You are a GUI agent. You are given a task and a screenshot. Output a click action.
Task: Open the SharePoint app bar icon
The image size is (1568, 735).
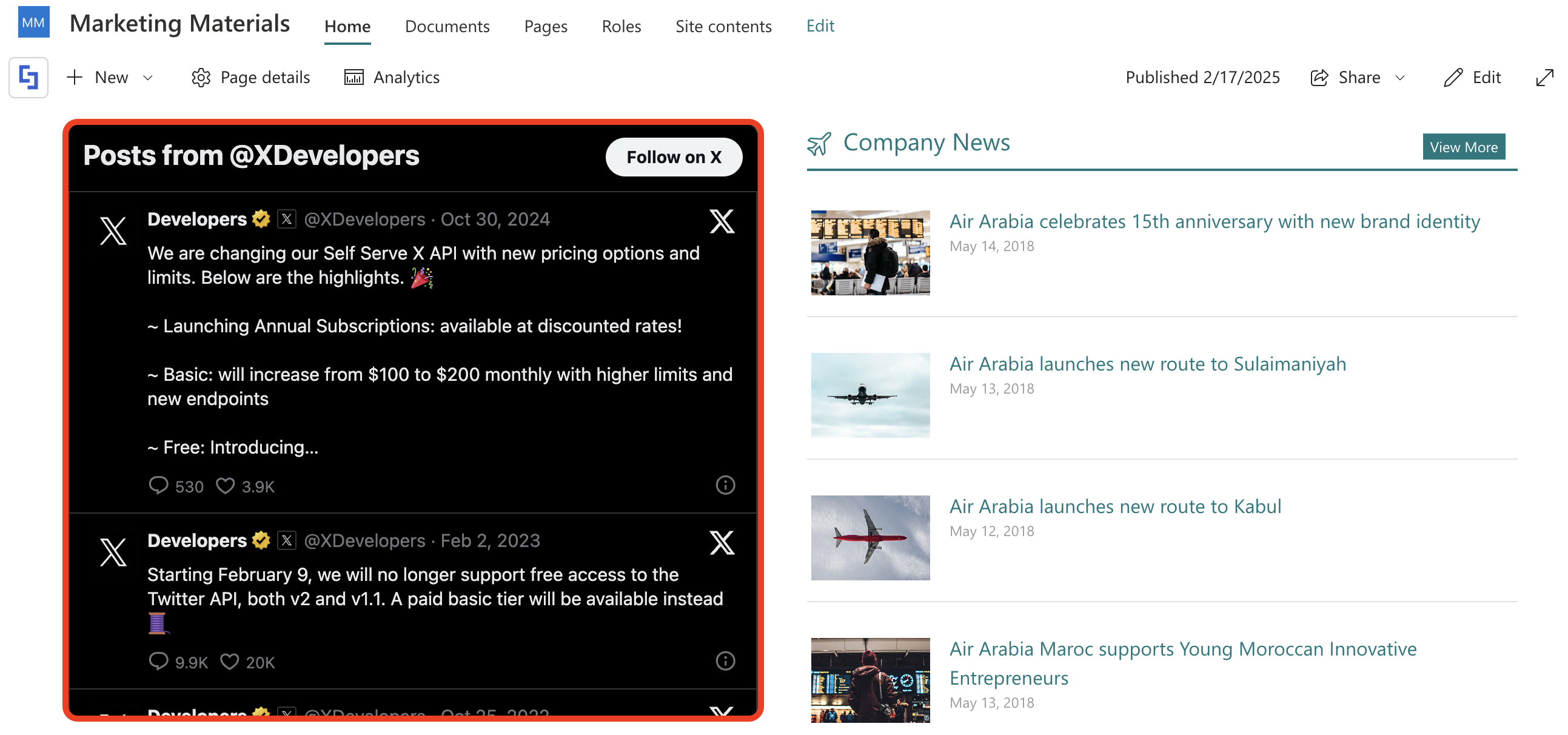tap(28, 78)
